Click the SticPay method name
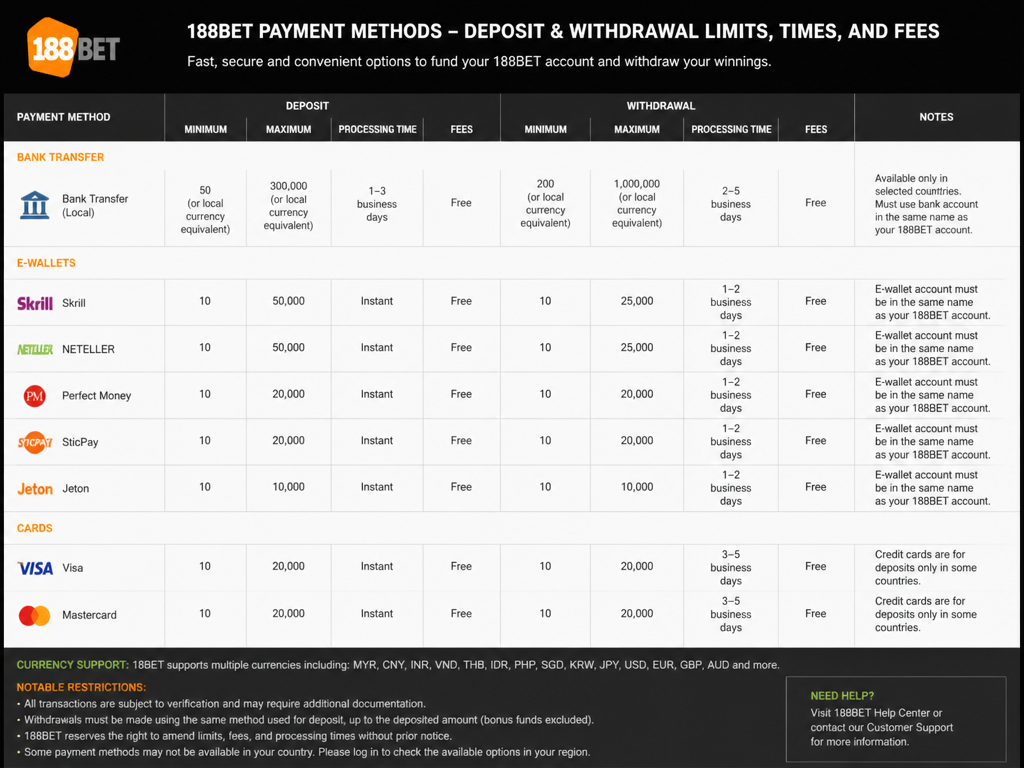Screen dimensions: 1024x768 click(x=80, y=442)
